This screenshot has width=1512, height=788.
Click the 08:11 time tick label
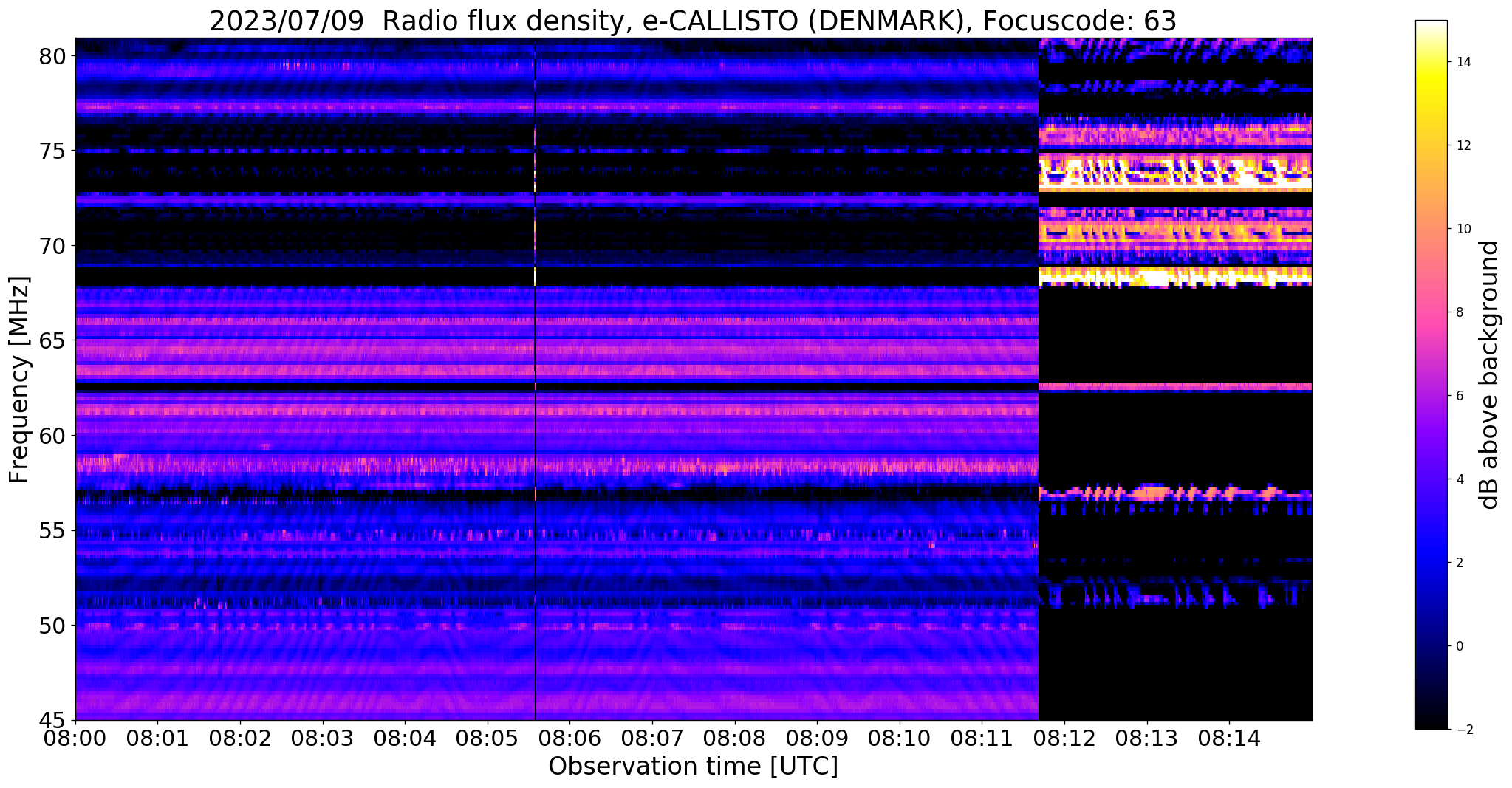pyautogui.click(x=982, y=739)
